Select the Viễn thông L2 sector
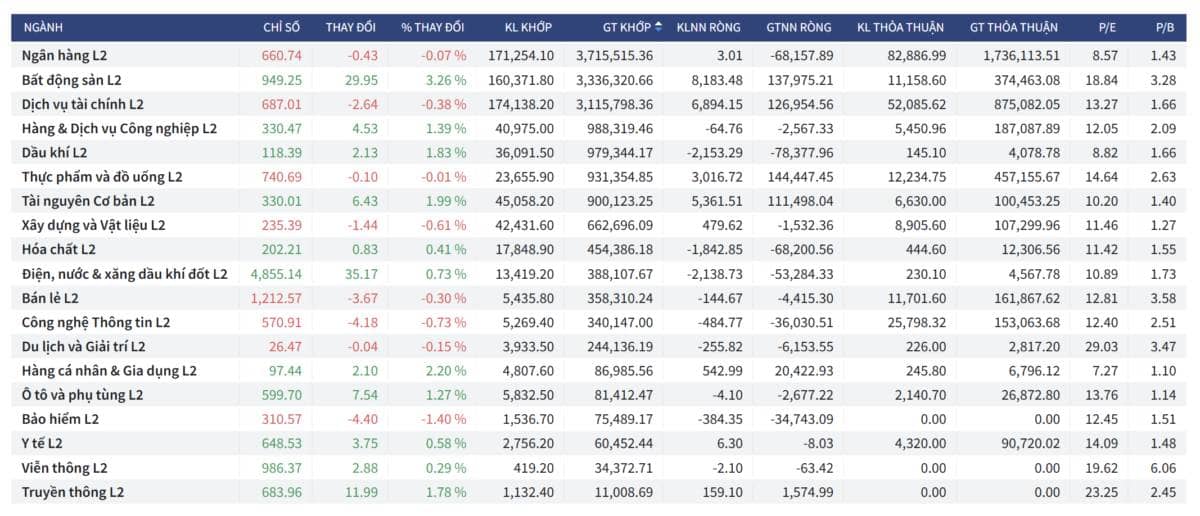Screen dimensions: 1200x516 coord(65,468)
